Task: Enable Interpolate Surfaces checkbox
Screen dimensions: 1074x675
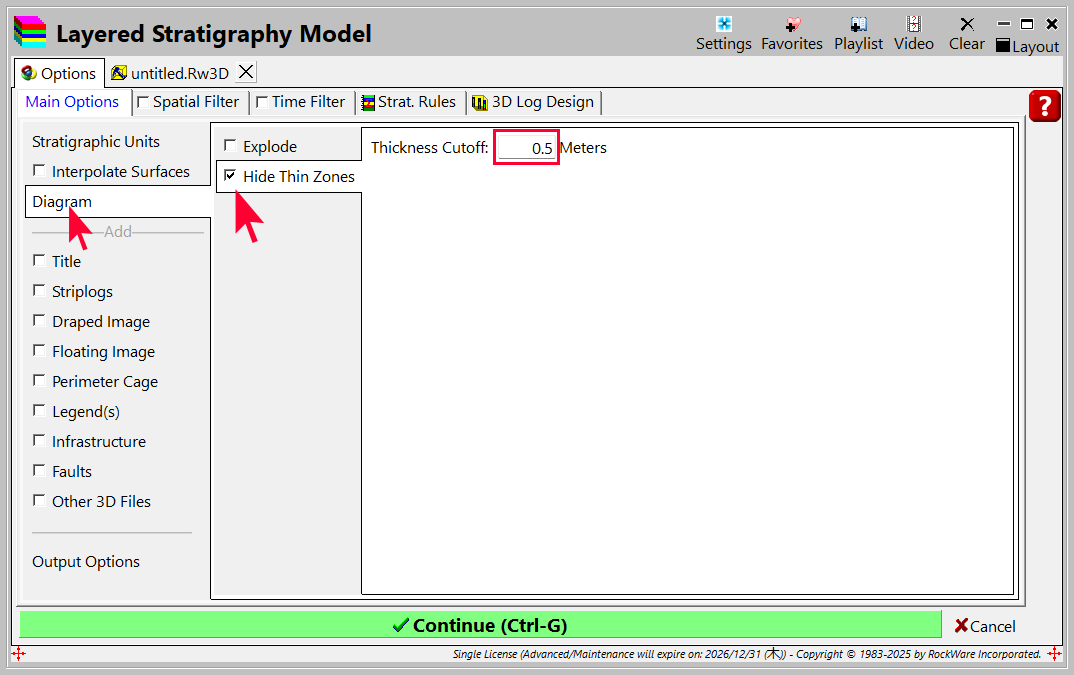Action: (x=40, y=171)
